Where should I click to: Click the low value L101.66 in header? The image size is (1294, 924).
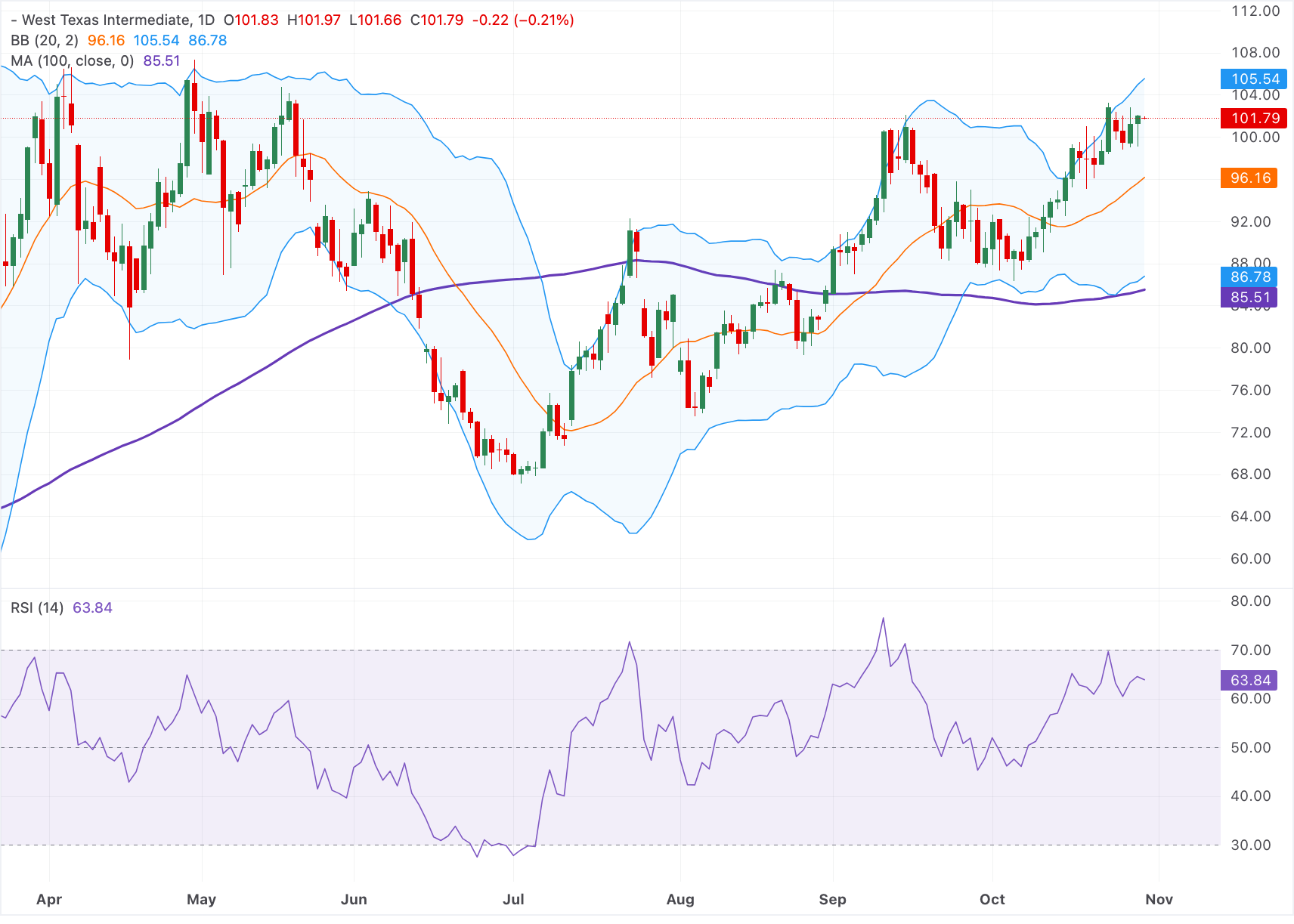click(x=375, y=20)
